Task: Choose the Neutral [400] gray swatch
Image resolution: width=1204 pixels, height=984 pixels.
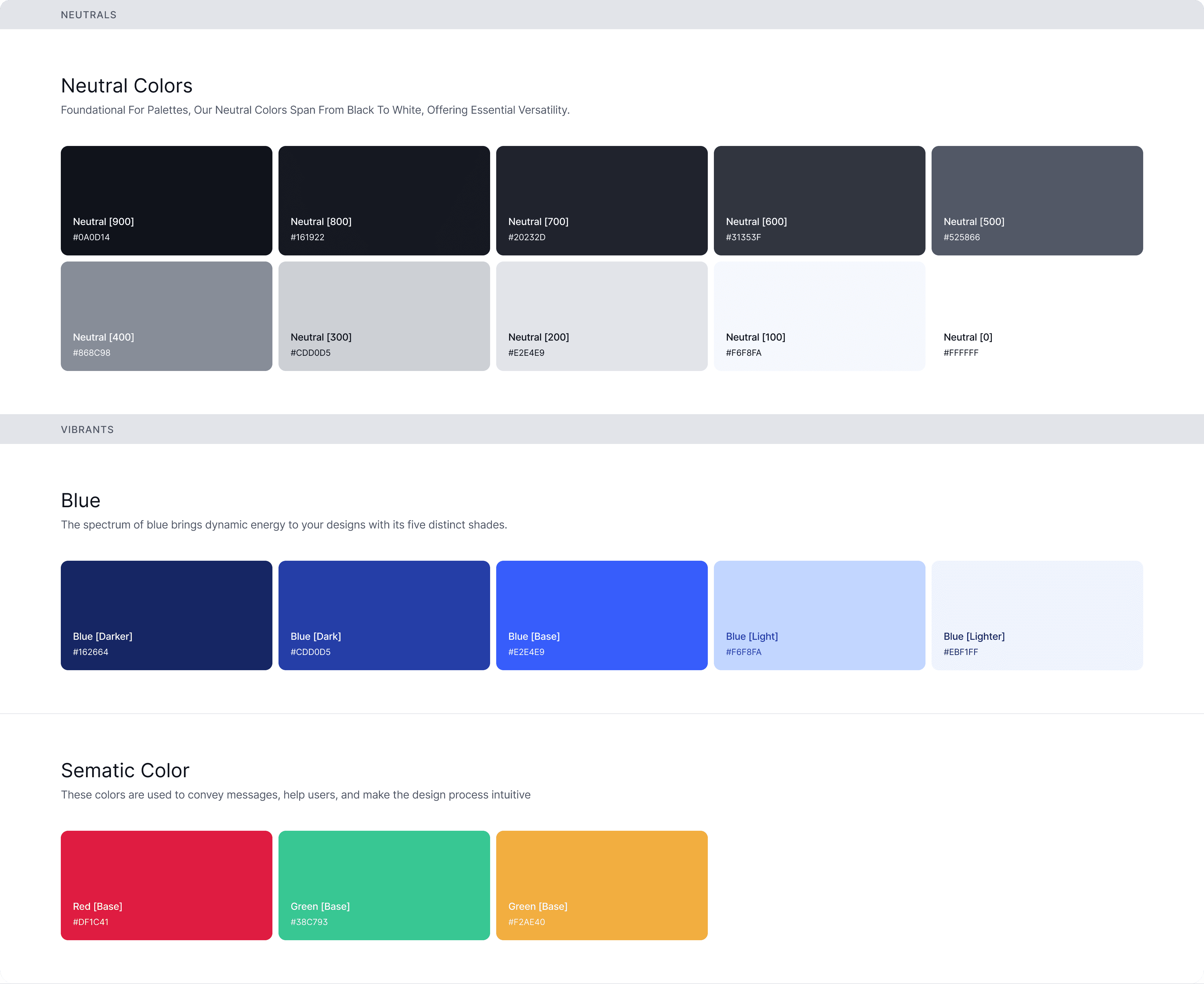Action: click(x=166, y=316)
